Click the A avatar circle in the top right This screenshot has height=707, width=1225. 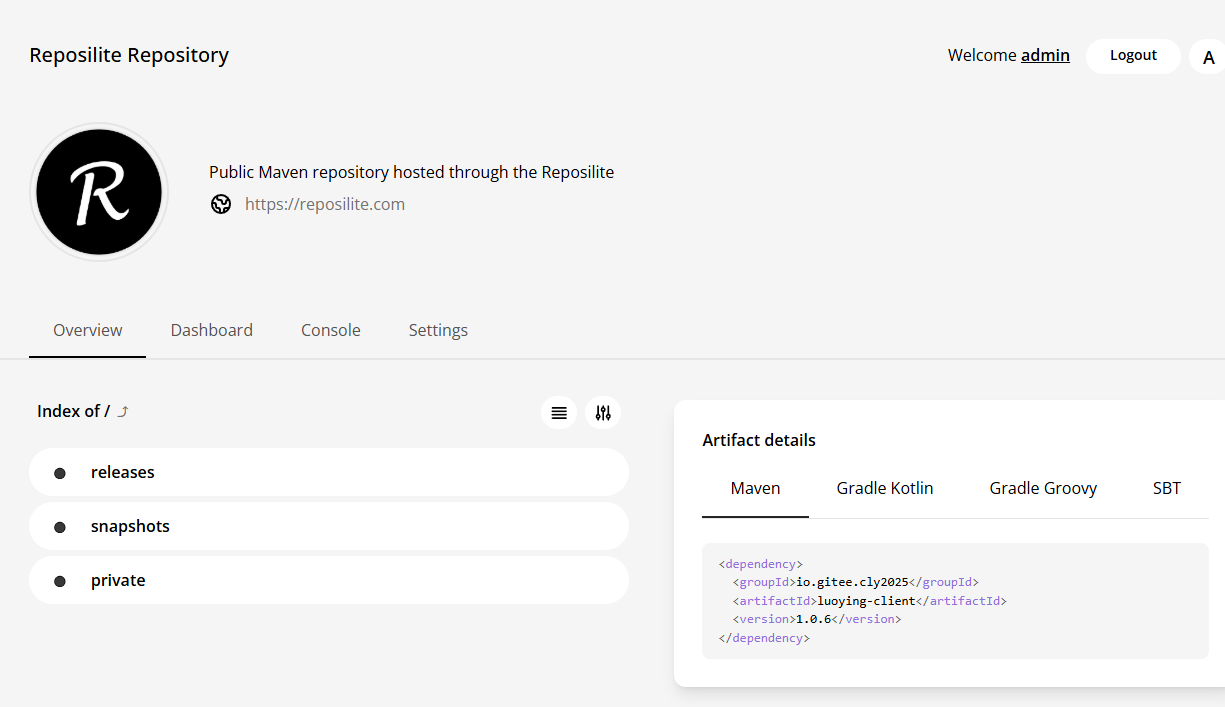coord(1209,57)
